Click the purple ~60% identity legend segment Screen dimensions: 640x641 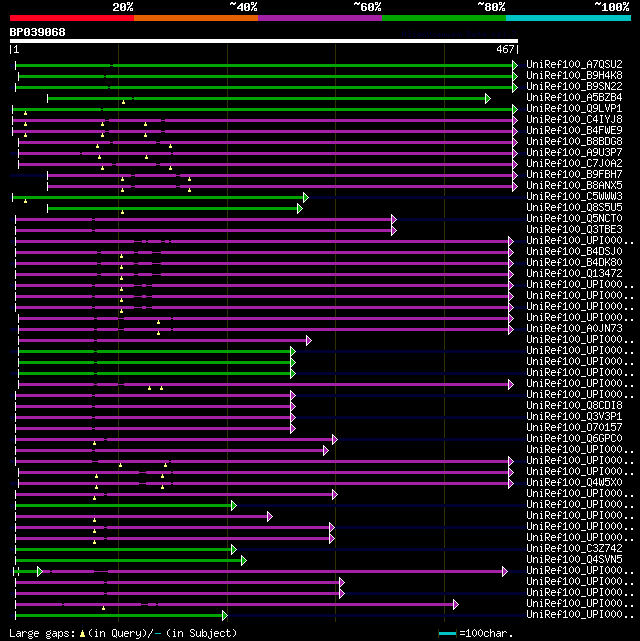(320, 18)
